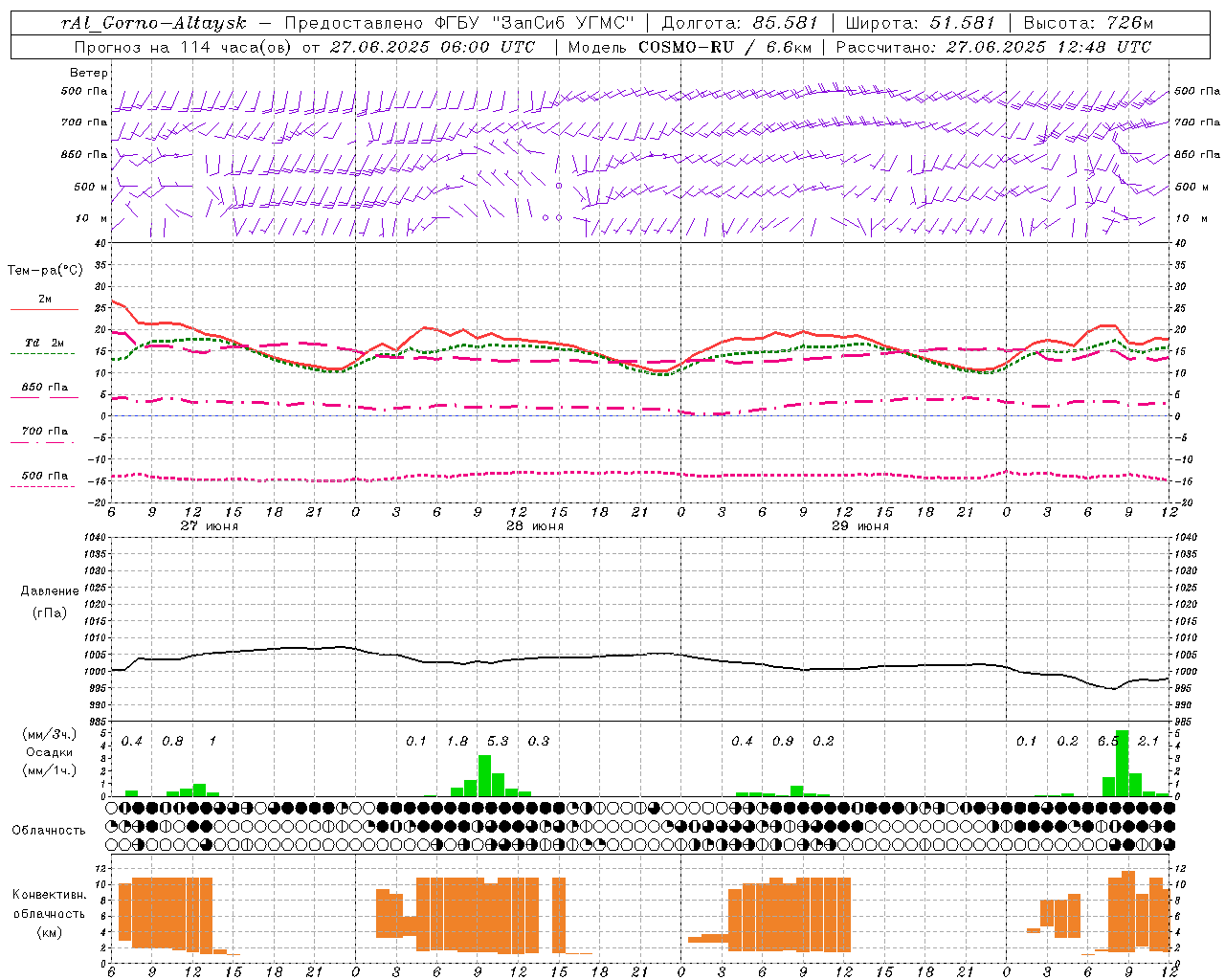Click the 5.3 precipitation total

(498, 741)
